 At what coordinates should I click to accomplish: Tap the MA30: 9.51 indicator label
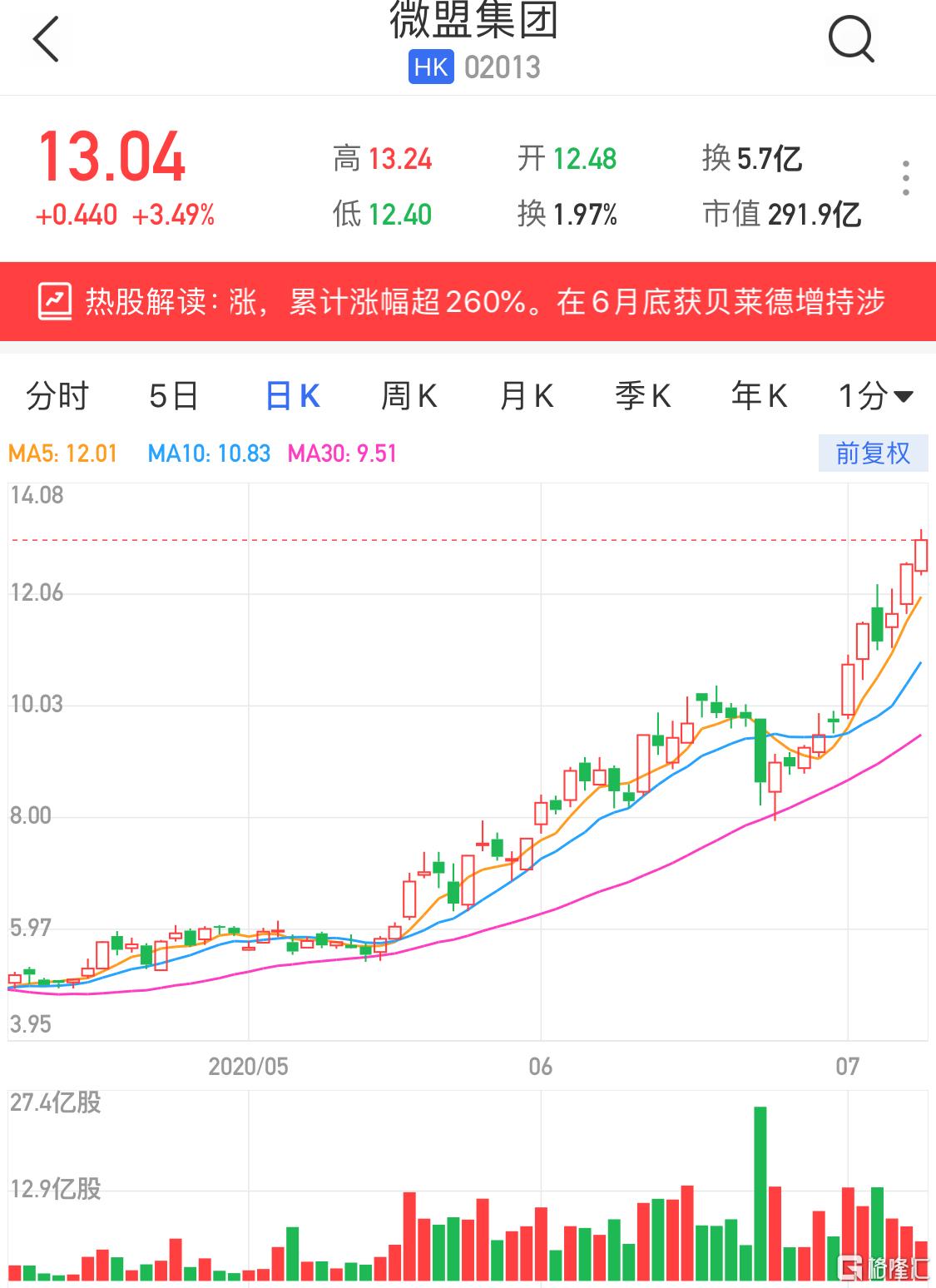coord(342,453)
